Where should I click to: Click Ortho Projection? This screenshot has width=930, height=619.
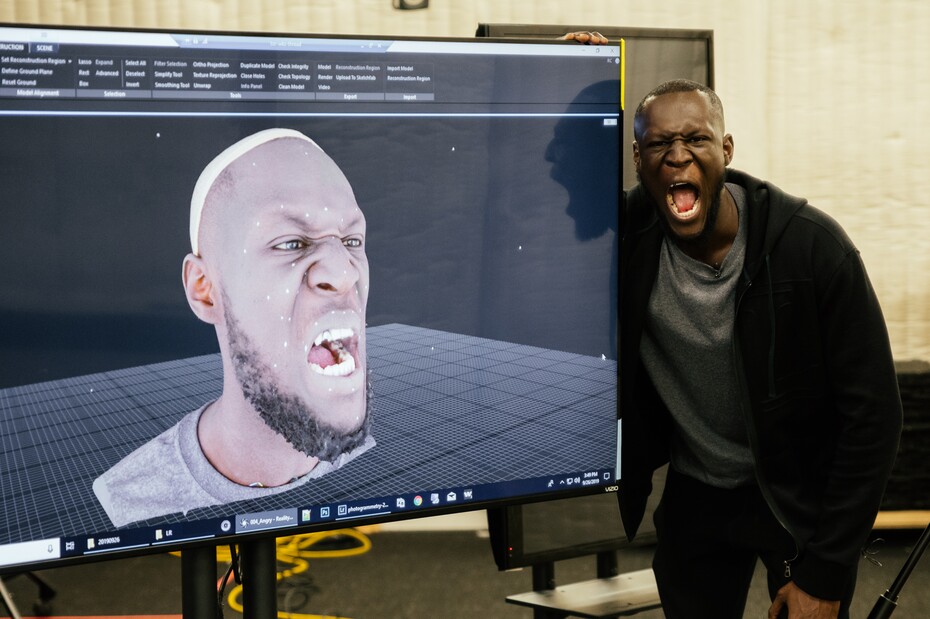click(x=211, y=65)
